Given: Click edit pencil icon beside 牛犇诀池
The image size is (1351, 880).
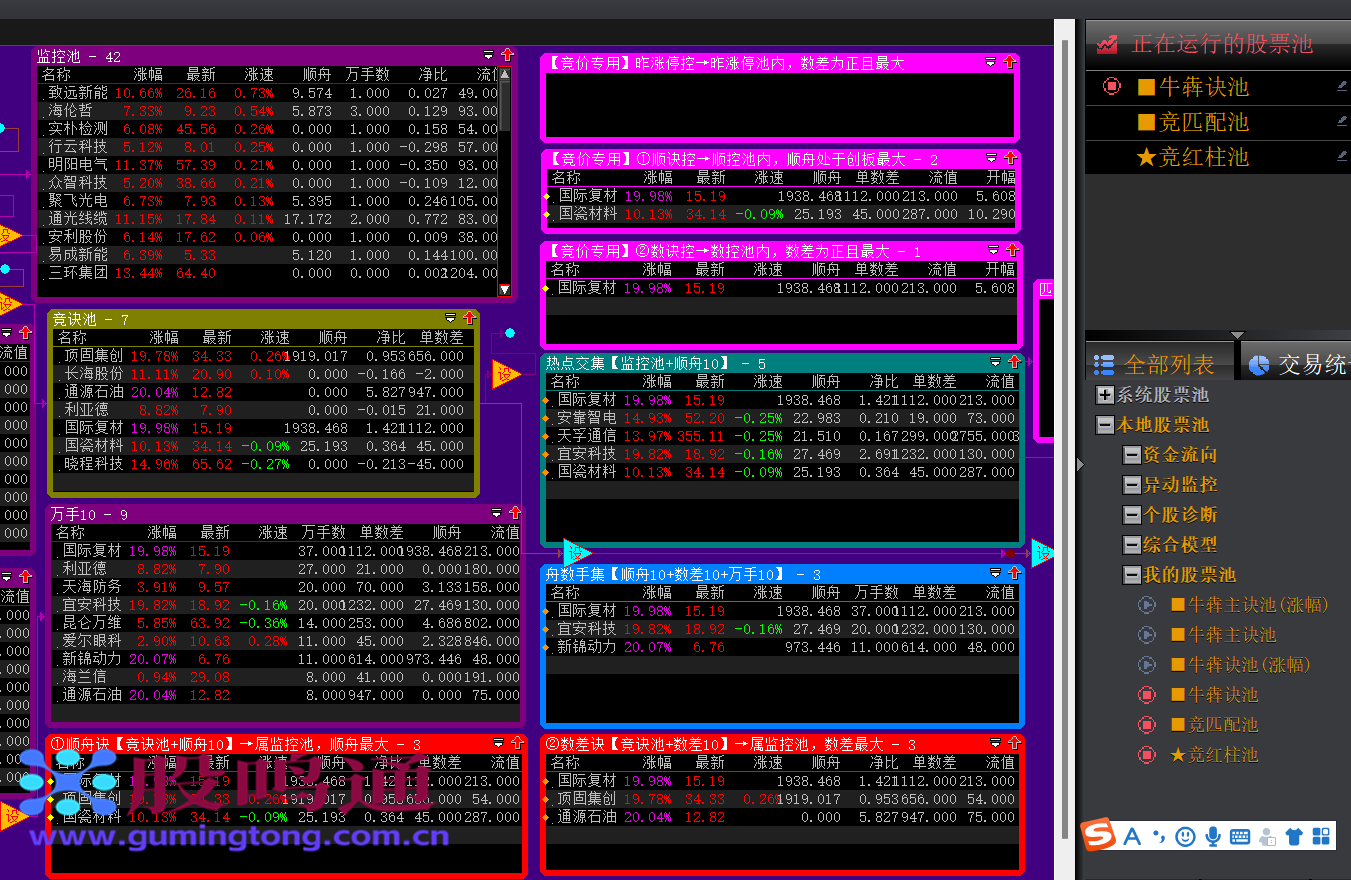Looking at the screenshot, I should [x=1342, y=87].
